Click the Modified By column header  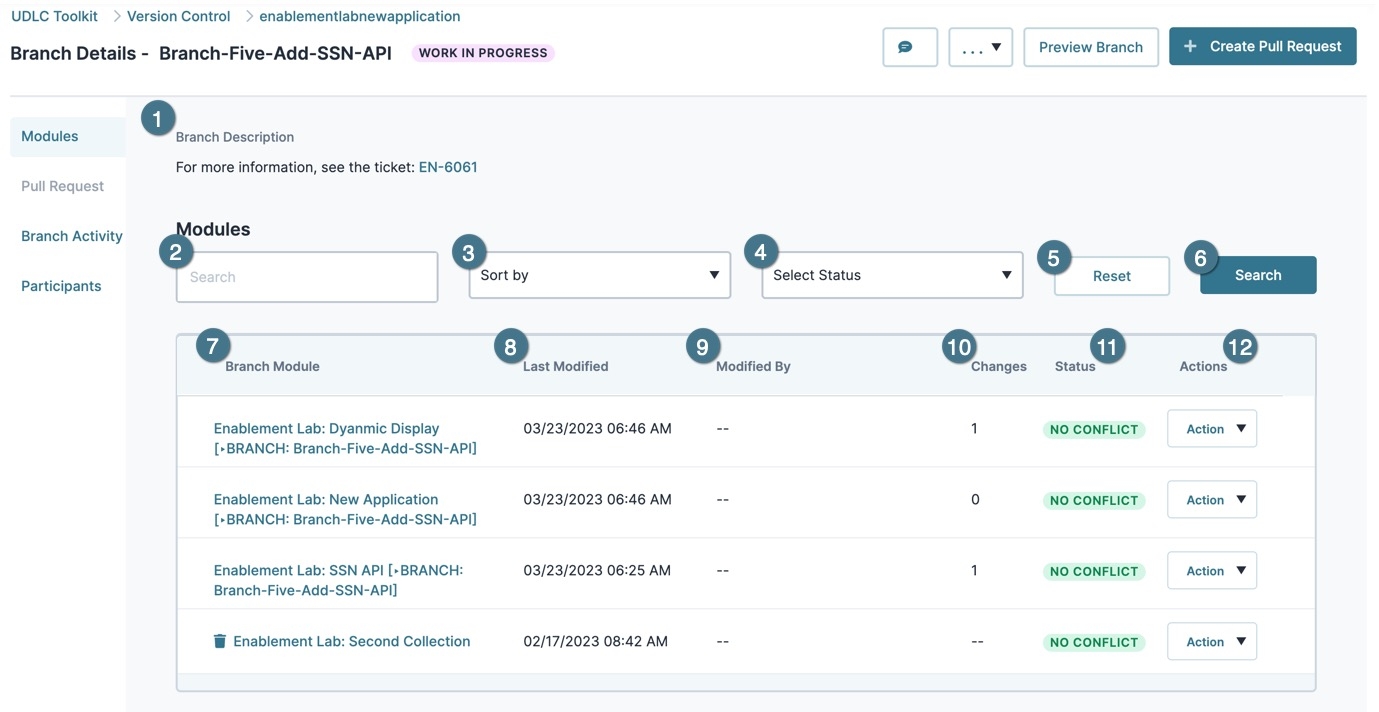pyautogui.click(x=753, y=366)
